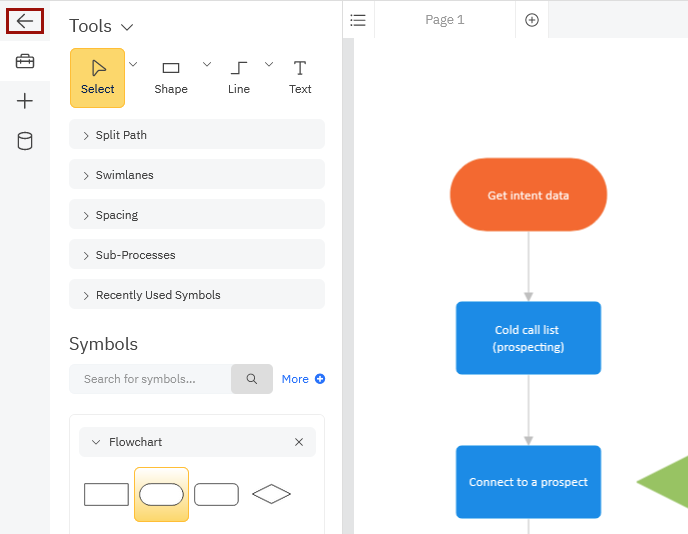Image resolution: width=688 pixels, height=534 pixels.
Task: Add a new page with plus button
Action: click(x=532, y=20)
